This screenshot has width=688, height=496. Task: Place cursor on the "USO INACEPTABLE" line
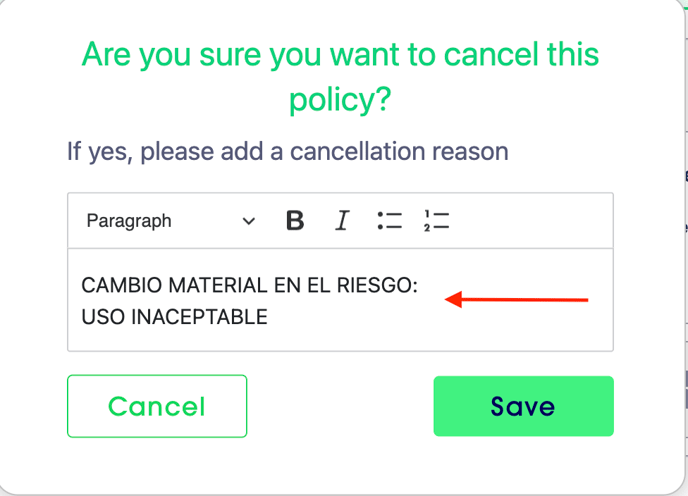pos(175,318)
